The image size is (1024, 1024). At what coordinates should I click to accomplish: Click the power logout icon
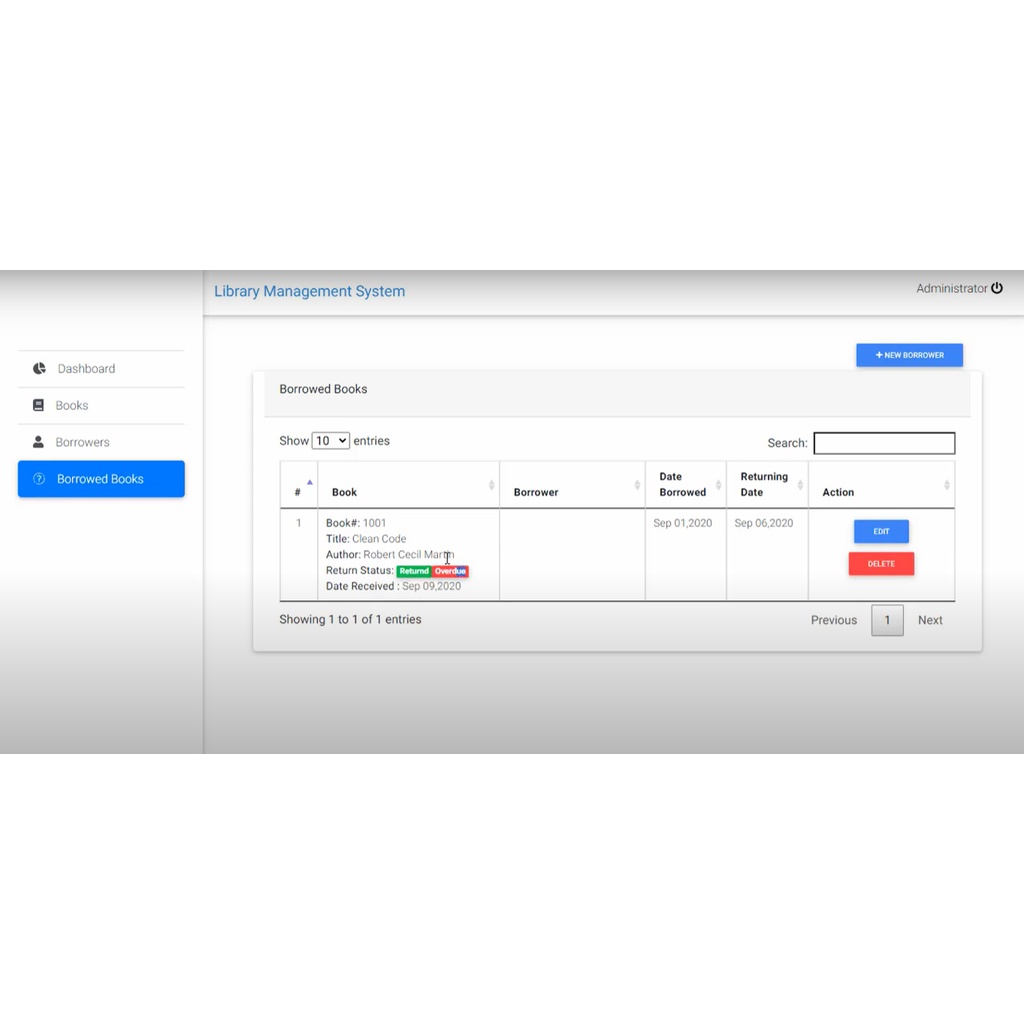[x=997, y=288]
